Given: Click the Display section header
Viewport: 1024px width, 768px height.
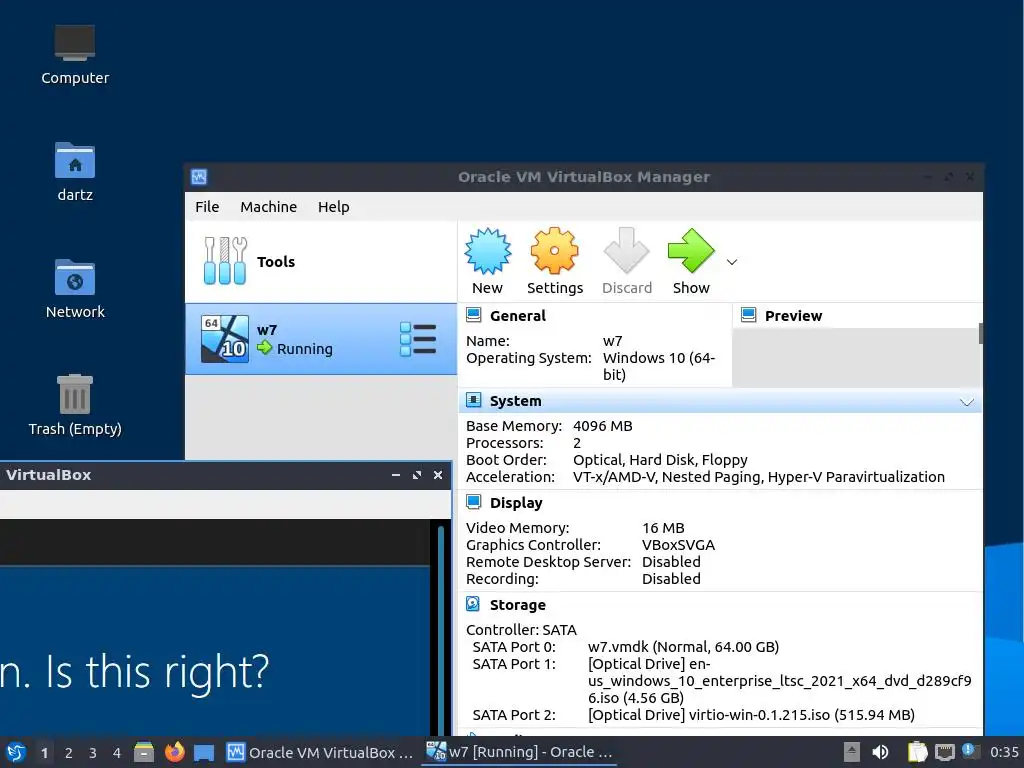Looking at the screenshot, I should pos(516,503).
